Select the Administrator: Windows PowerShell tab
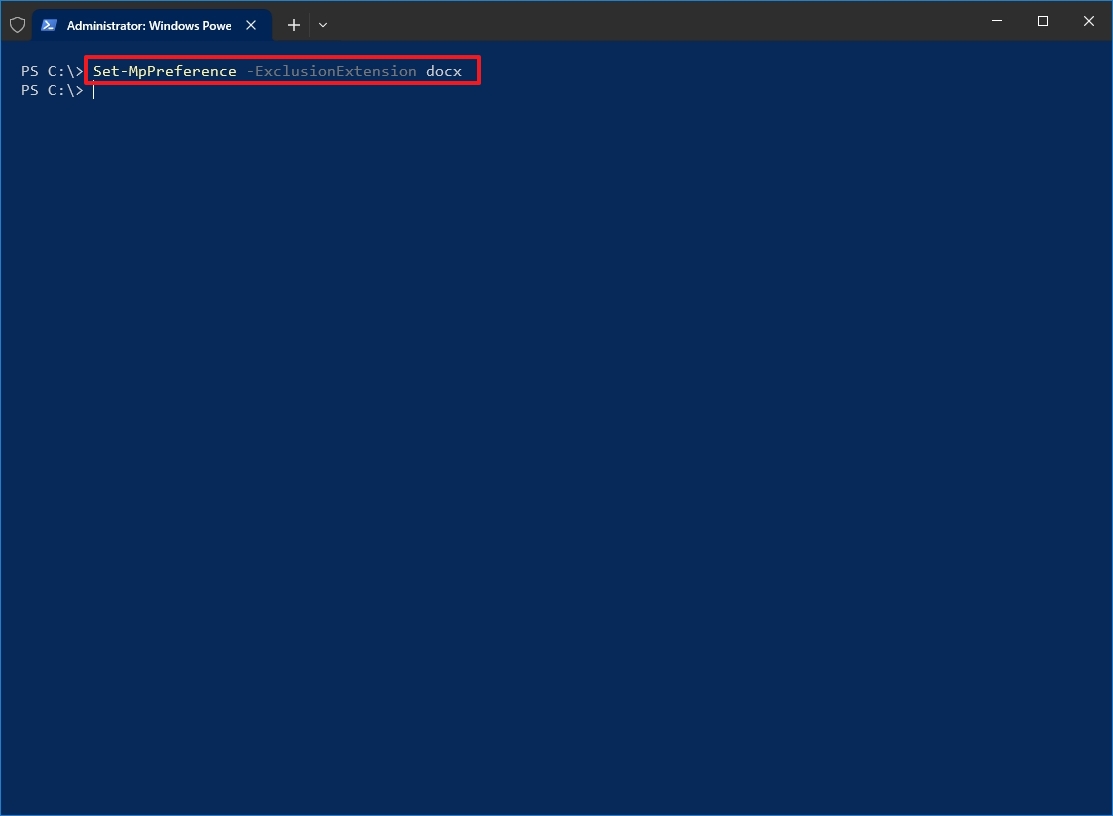This screenshot has height=816, width=1113. [x=152, y=26]
